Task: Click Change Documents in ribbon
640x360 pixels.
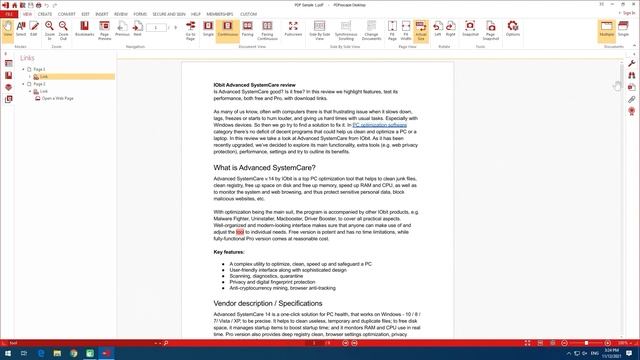Action: (x=371, y=30)
